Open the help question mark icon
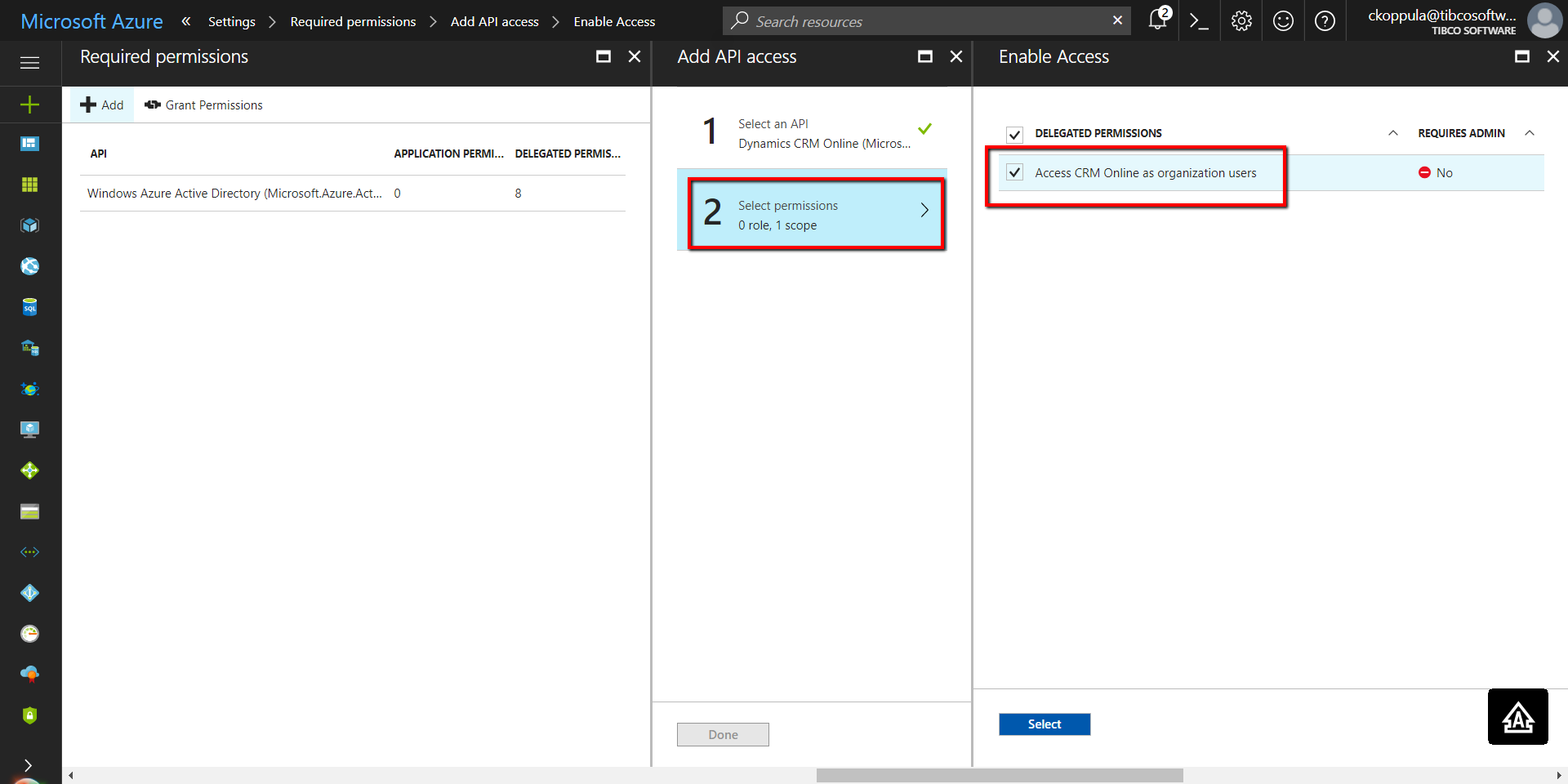This screenshot has width=1568, height=784. 1325,20
